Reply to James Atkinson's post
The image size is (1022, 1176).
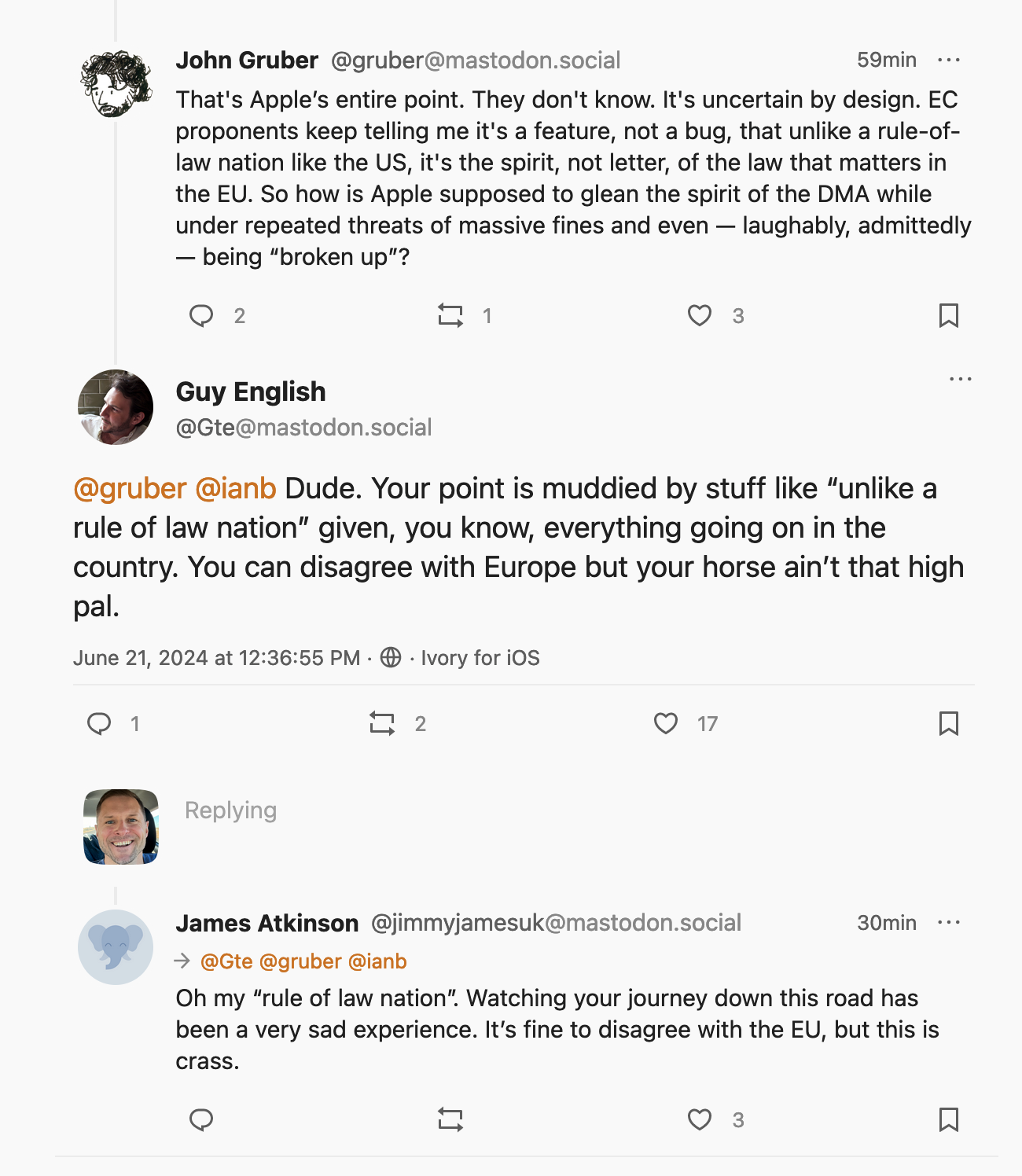(201, 1119)
